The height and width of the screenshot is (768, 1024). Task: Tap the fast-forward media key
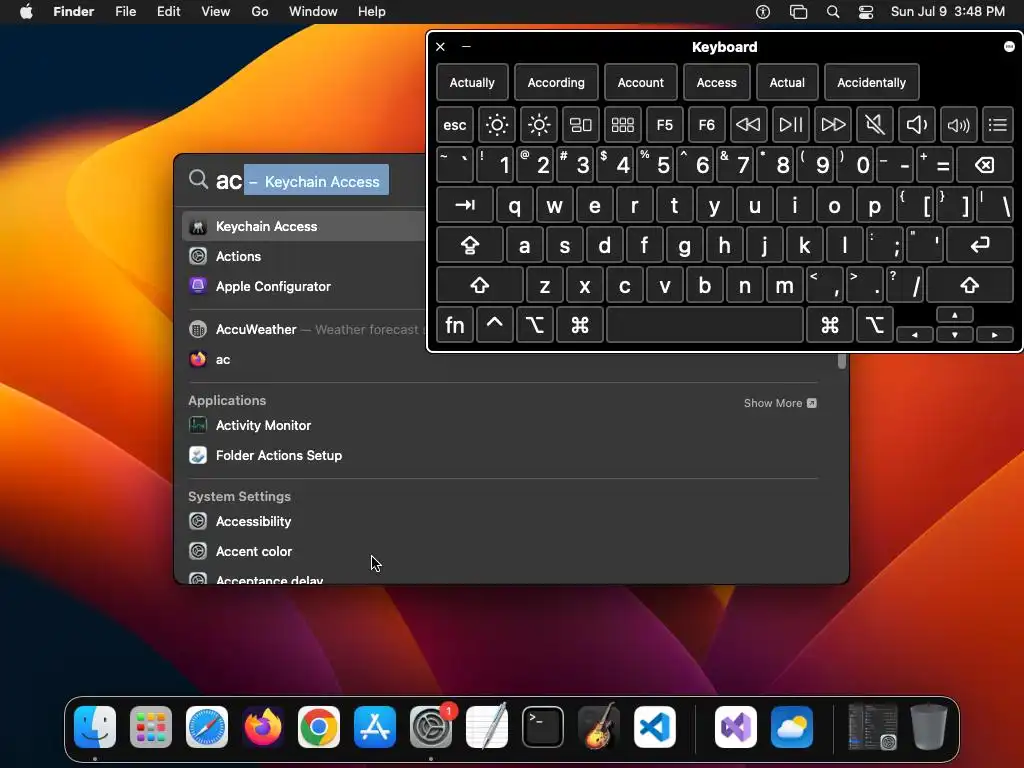pos(833,125)
